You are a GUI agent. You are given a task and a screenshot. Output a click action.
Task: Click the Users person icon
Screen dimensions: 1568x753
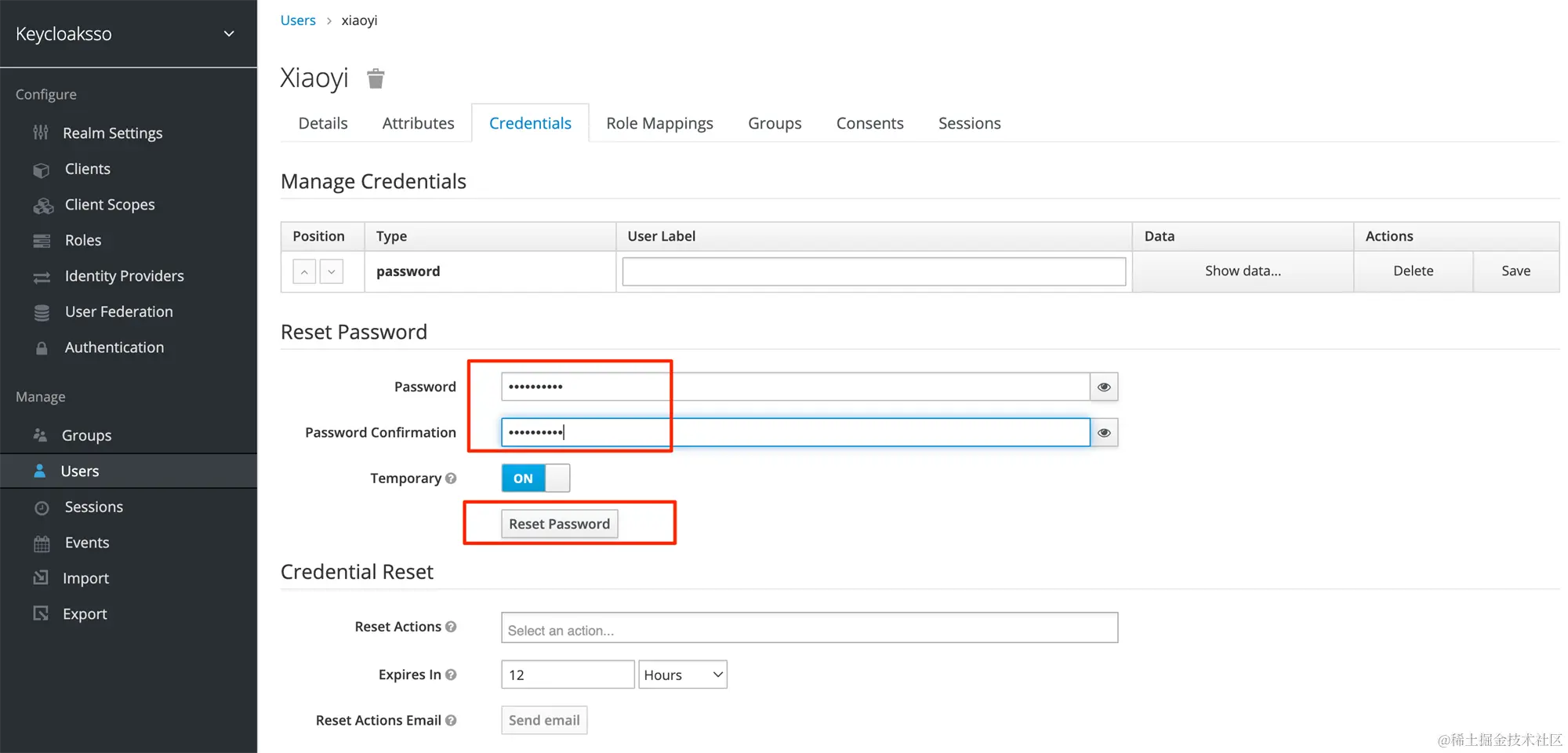[x=40, y=471]
